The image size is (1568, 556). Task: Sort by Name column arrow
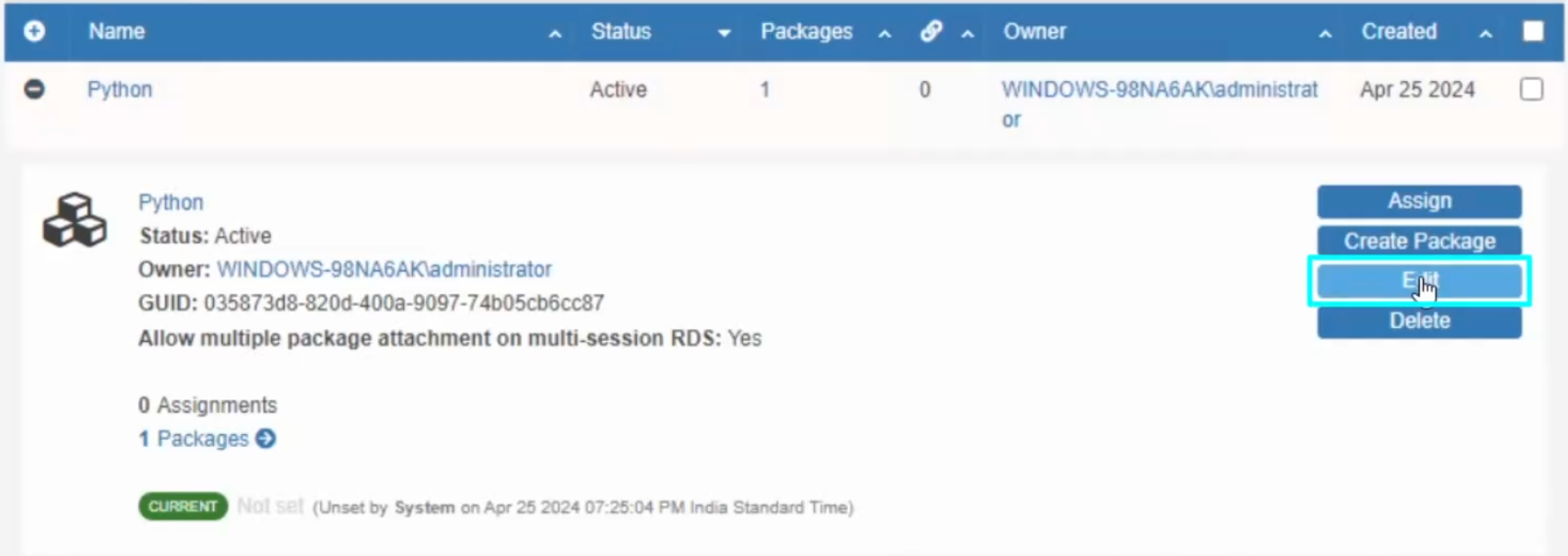(x=555, y=34)
